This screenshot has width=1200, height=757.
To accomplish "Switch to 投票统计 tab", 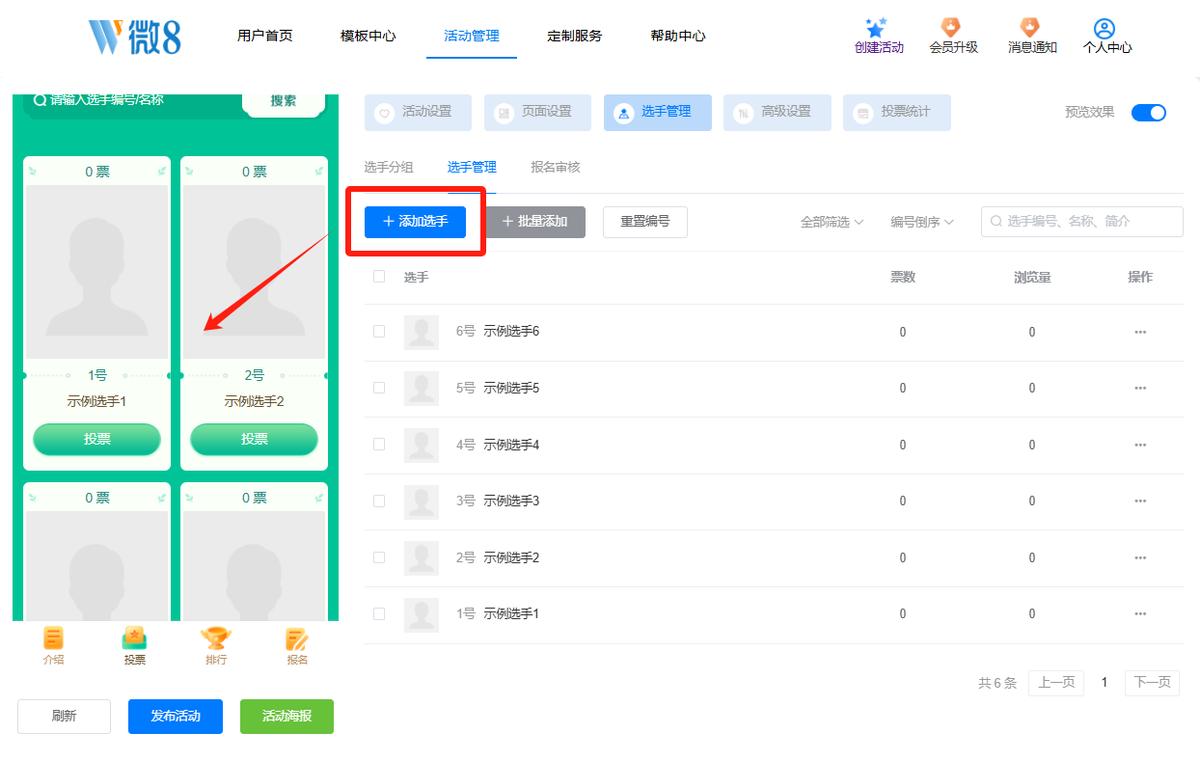I will pyautogui.click(x=897, y=112).
